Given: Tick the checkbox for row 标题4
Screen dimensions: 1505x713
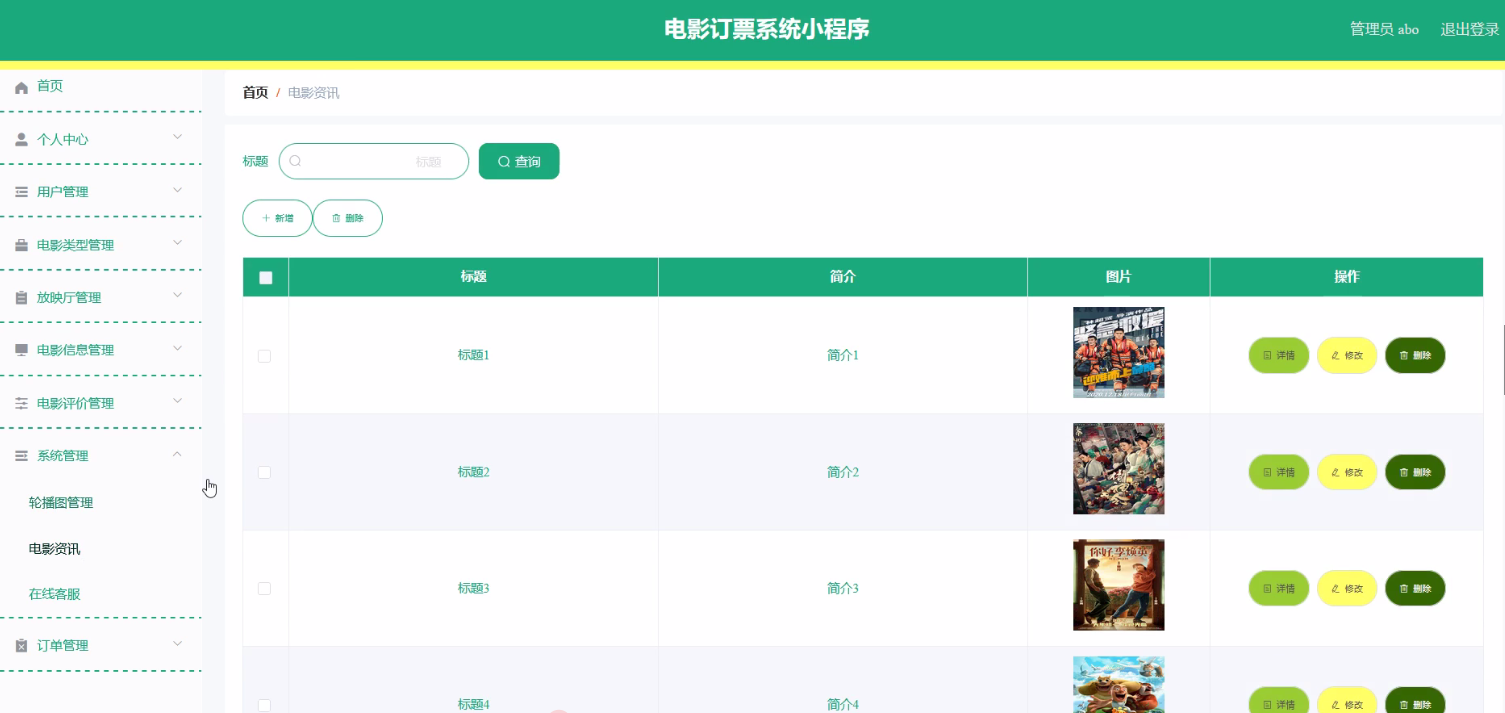Looking at the screenshot, I should click(x=264, y=705).
